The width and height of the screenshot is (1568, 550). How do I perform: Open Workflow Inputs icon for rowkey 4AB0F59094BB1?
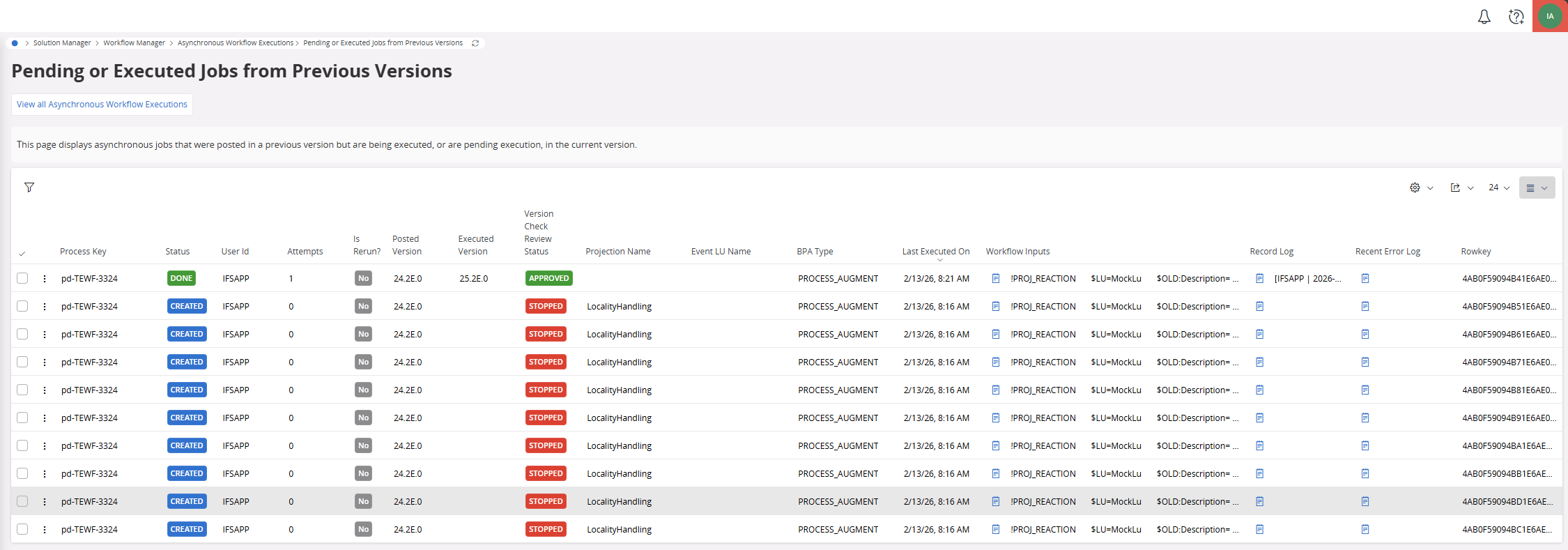[x=996, y=473]
